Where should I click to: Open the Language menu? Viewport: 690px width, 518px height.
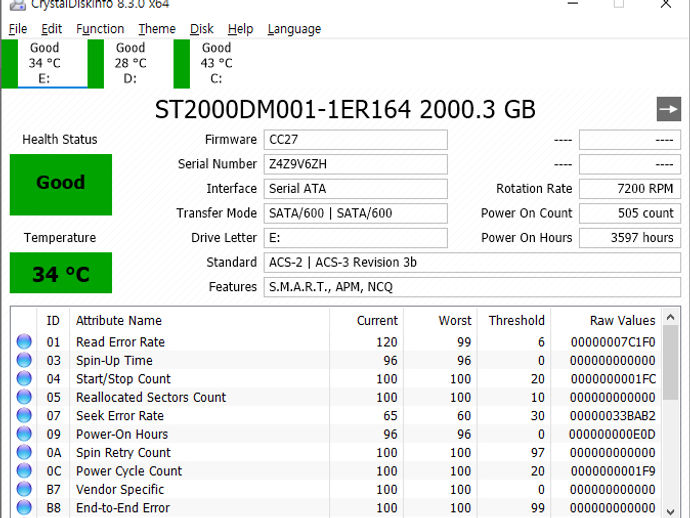coord(294,29)
